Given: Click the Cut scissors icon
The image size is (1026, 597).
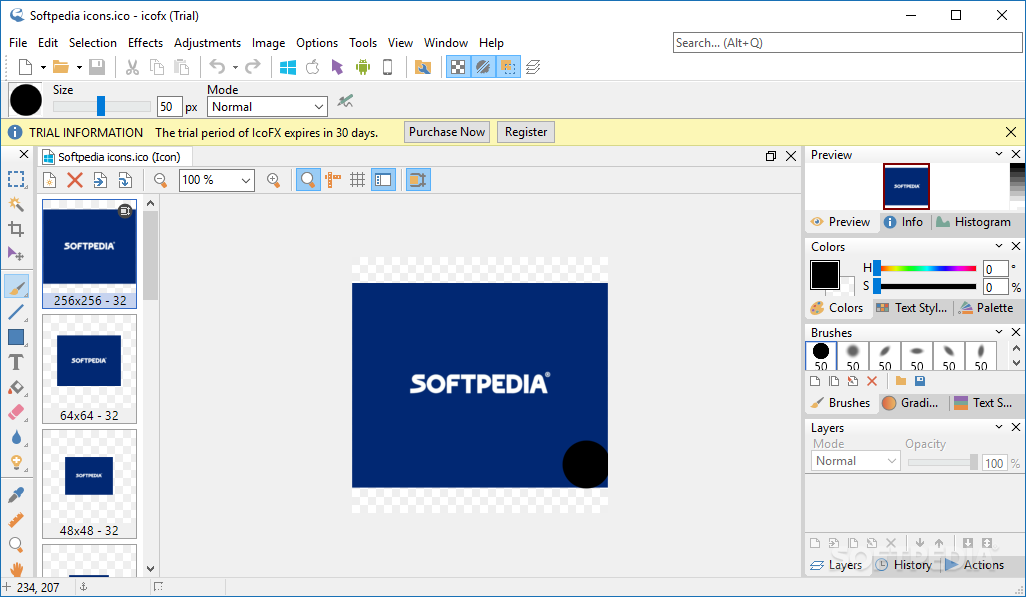Looking at the screenshot, I should tap(132, 67).
